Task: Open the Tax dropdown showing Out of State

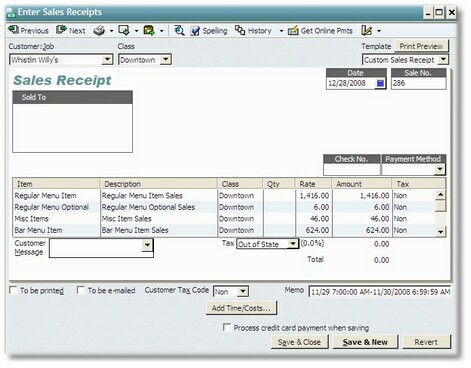Action: (x=292, y=244)
